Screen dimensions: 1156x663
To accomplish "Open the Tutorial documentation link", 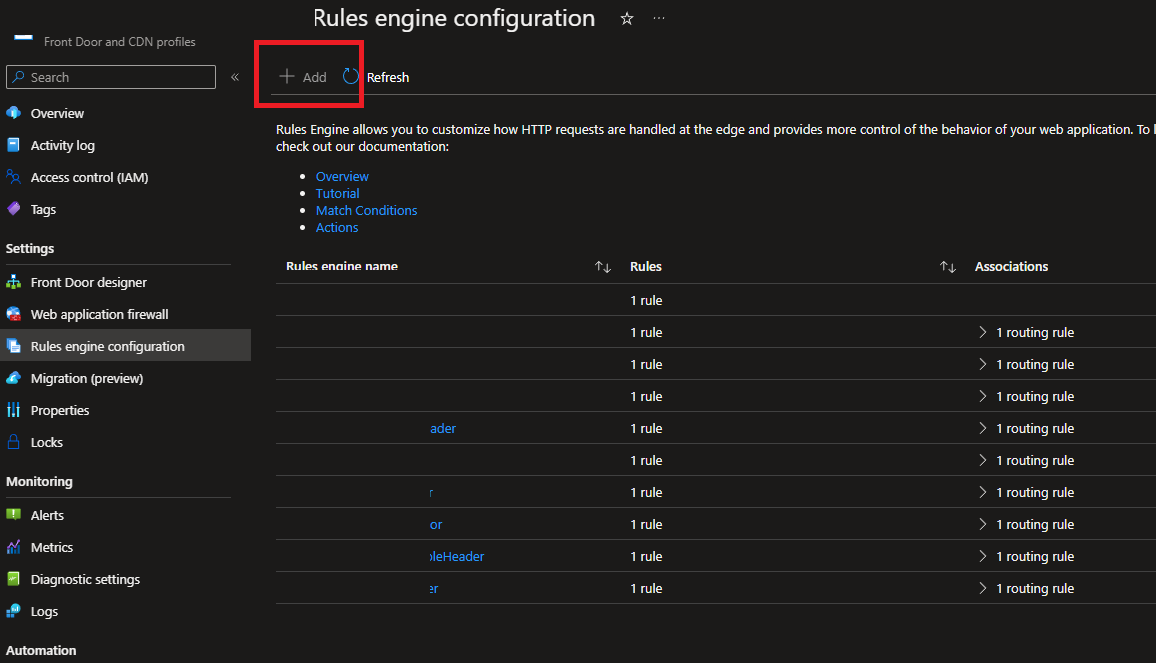I will click(x=337, y=193).
